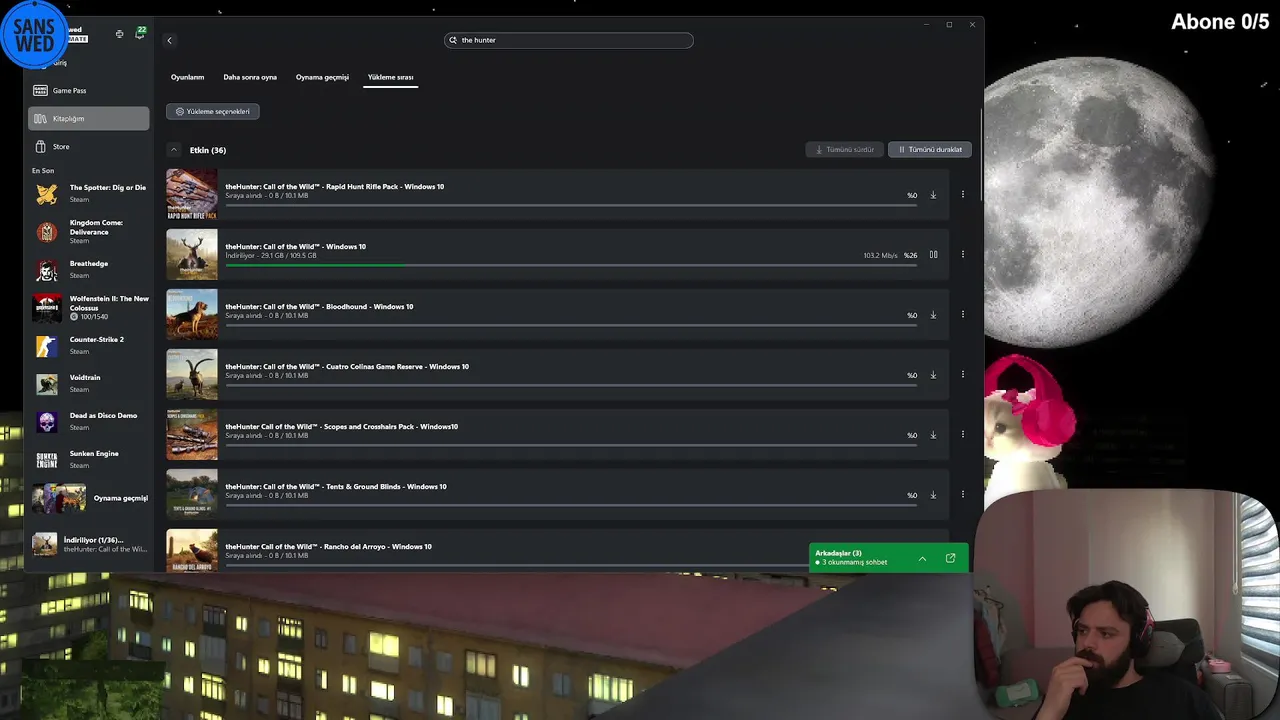Open Store in the sidebar
Image resolution: width=1280 pixels, height=720 pixels.
(89, 146)
